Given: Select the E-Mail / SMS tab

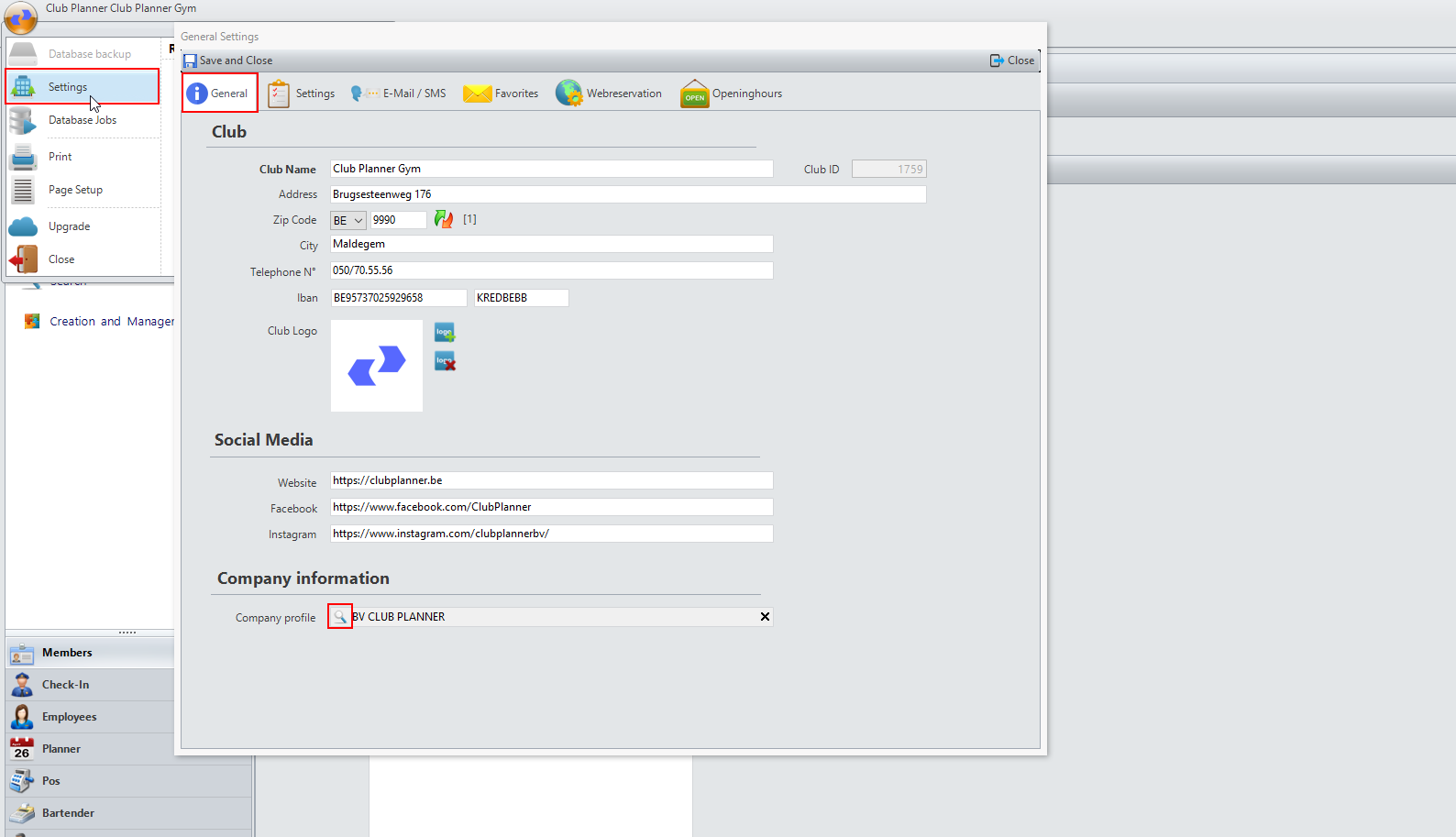Looking at the screenshot, I should click(399, 94).
